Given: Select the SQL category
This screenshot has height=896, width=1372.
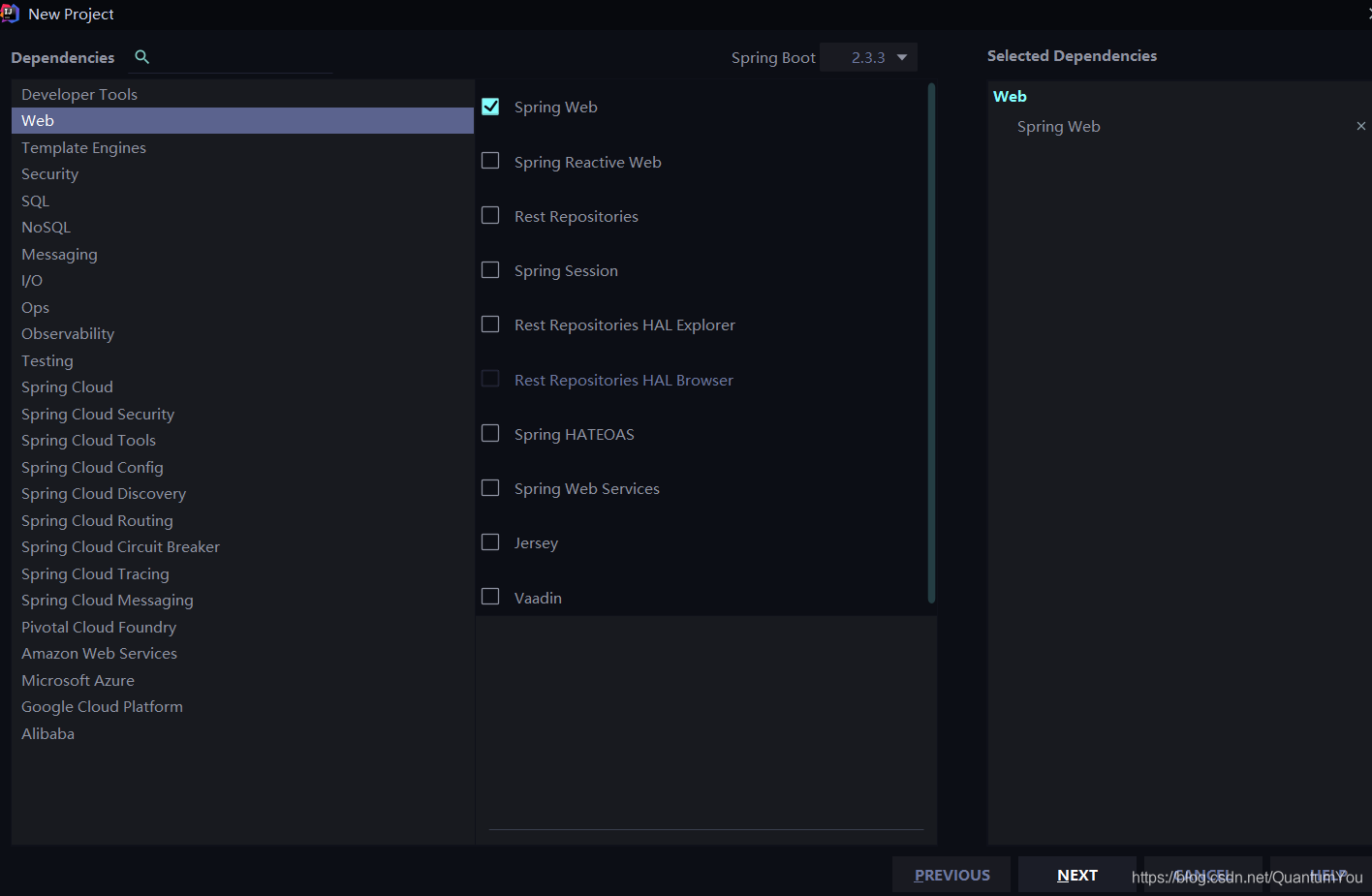Looking at the screenshot, I should coord(242,201).
